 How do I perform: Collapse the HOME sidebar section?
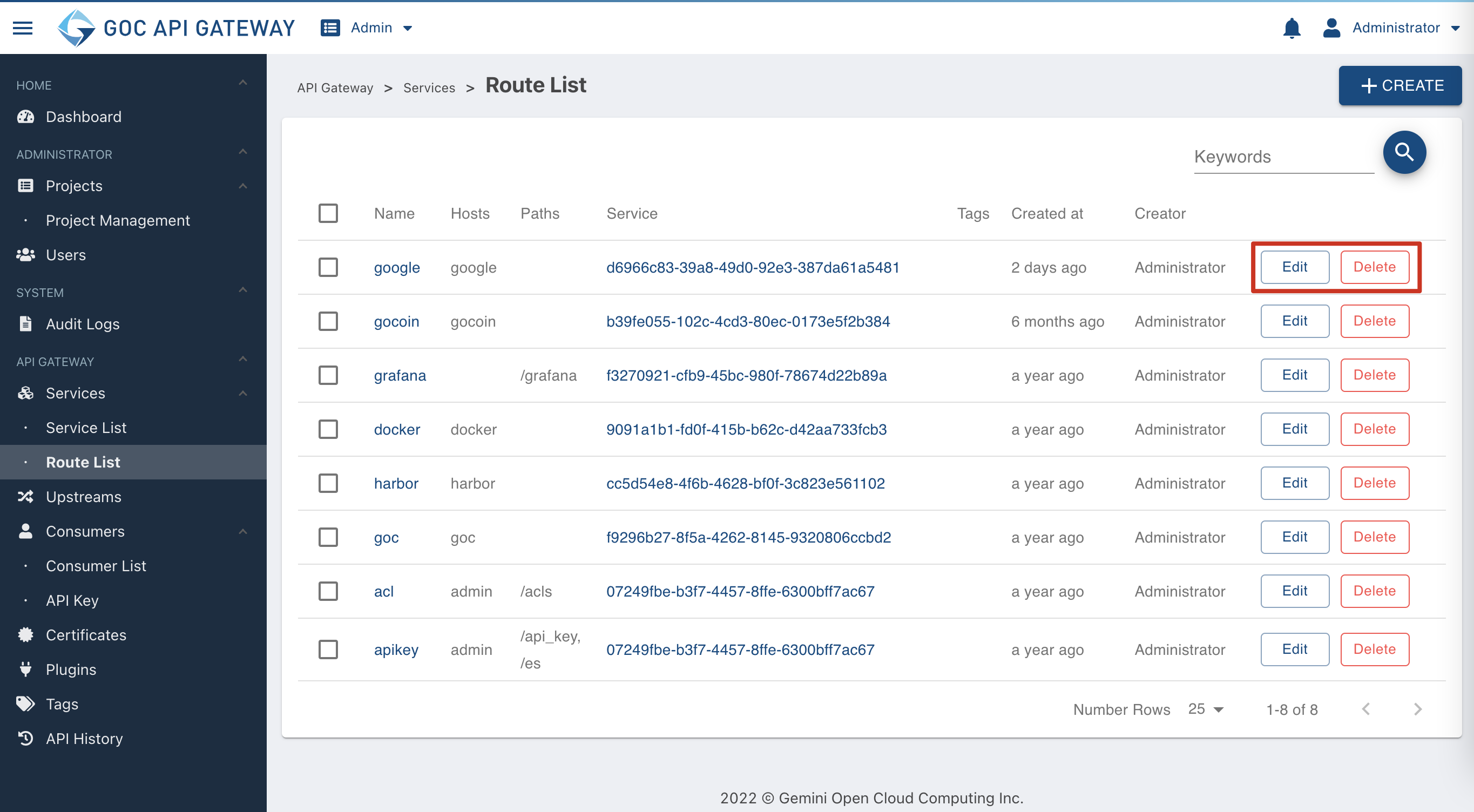tap(242, 83)
